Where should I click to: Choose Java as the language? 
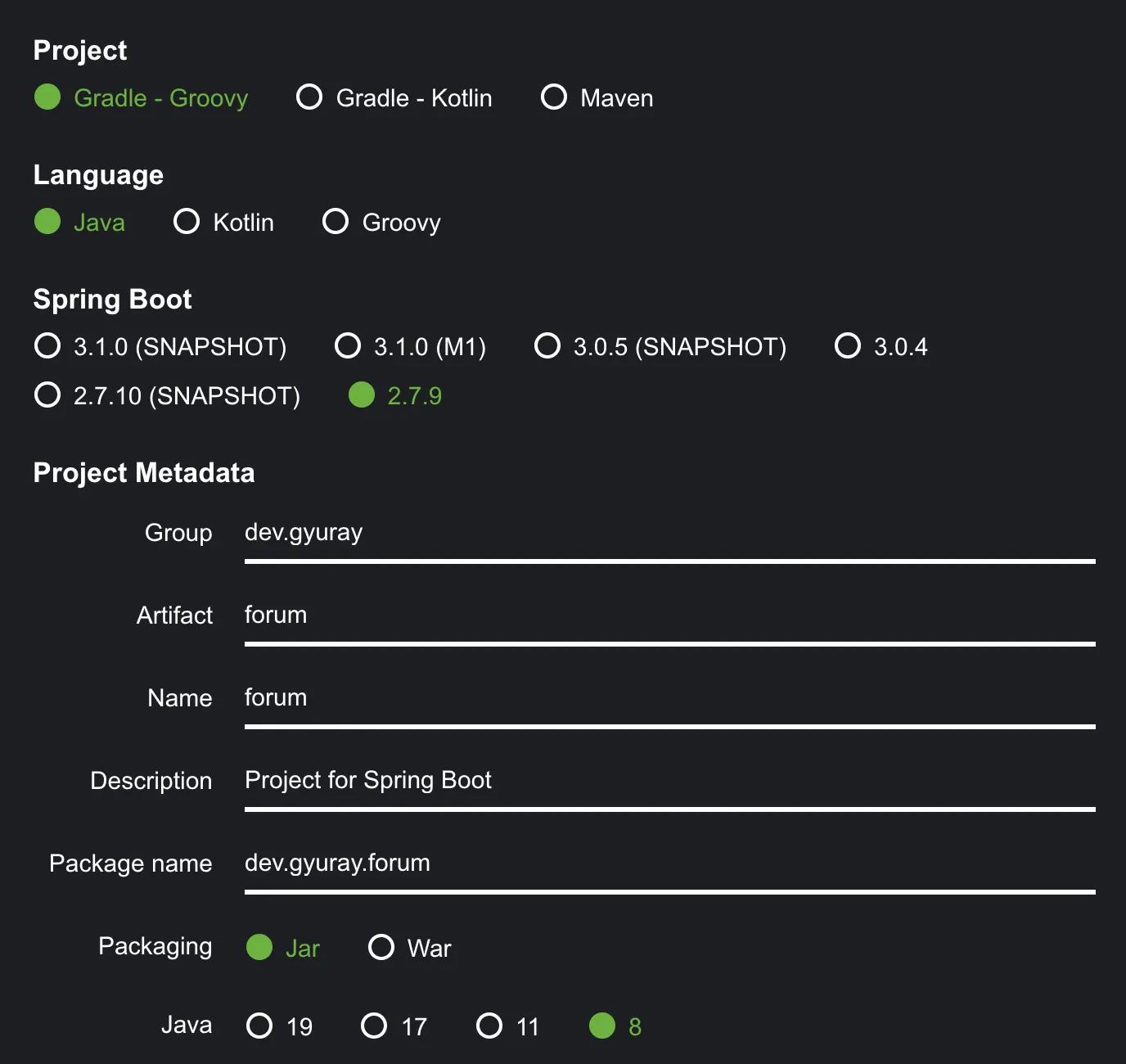coord(47,222)
